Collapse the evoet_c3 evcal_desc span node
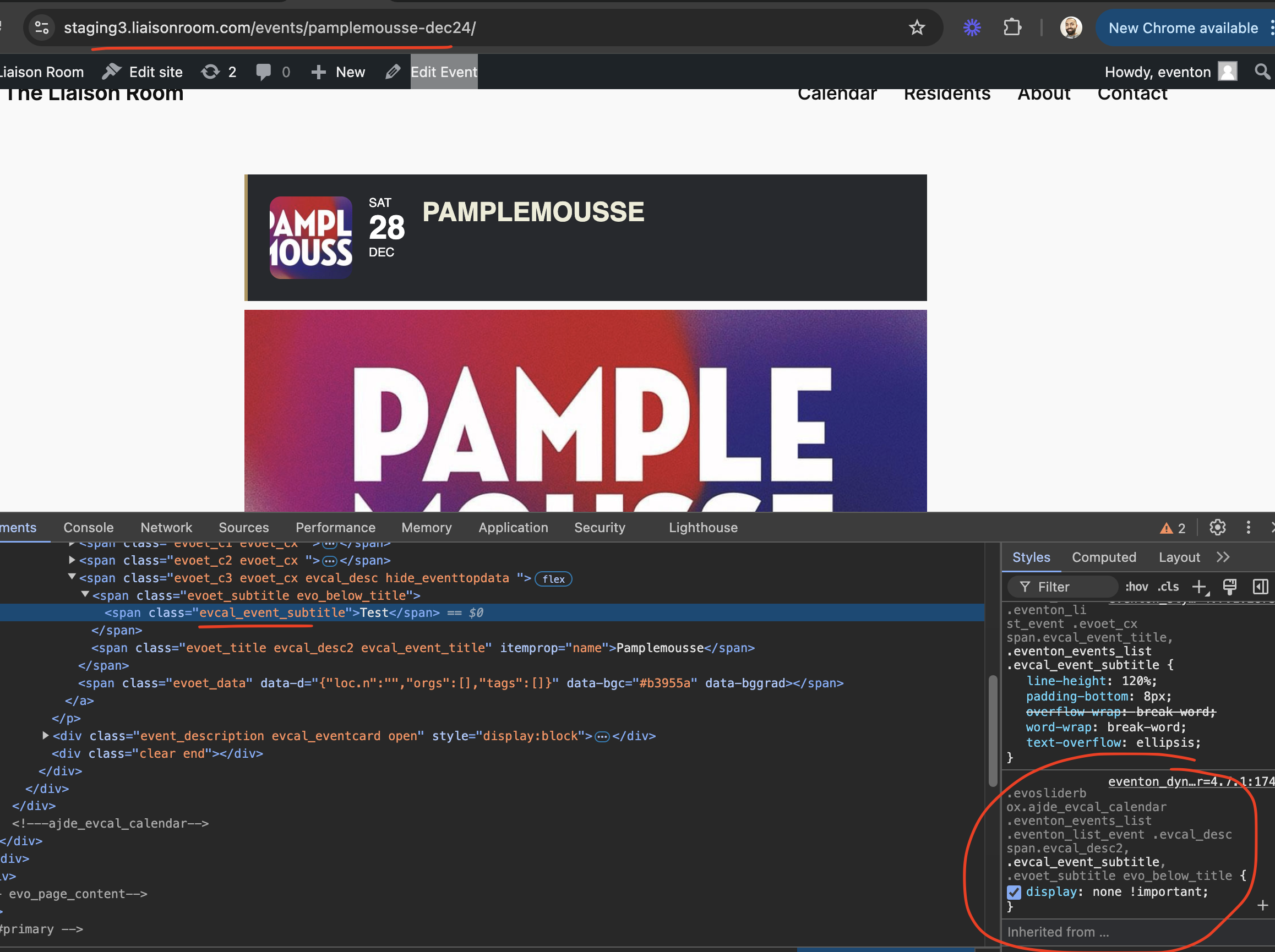 point(72,577)
